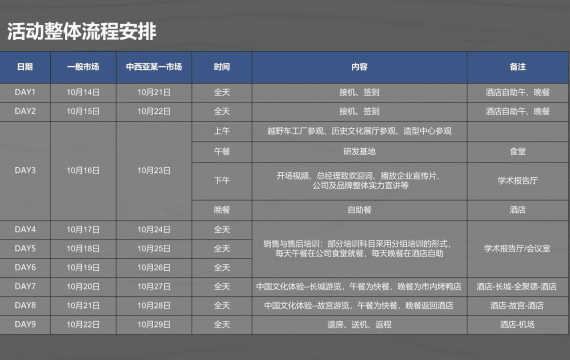570x360 pixels.
Task: Select 10月22日 in the DAY9 row
Action: click(x=83, y=324)
